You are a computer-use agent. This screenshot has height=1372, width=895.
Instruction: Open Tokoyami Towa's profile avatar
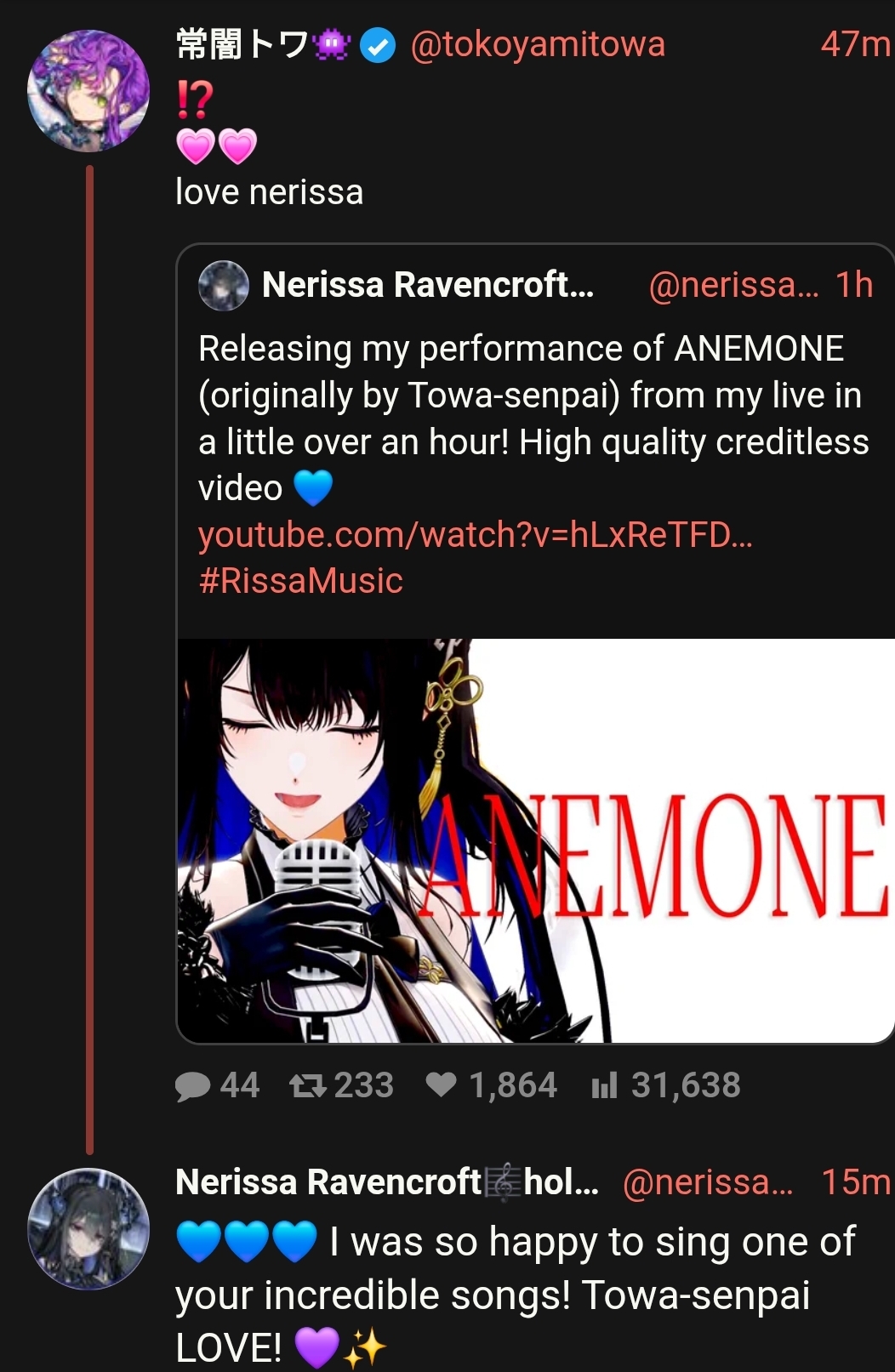point(88,91)
